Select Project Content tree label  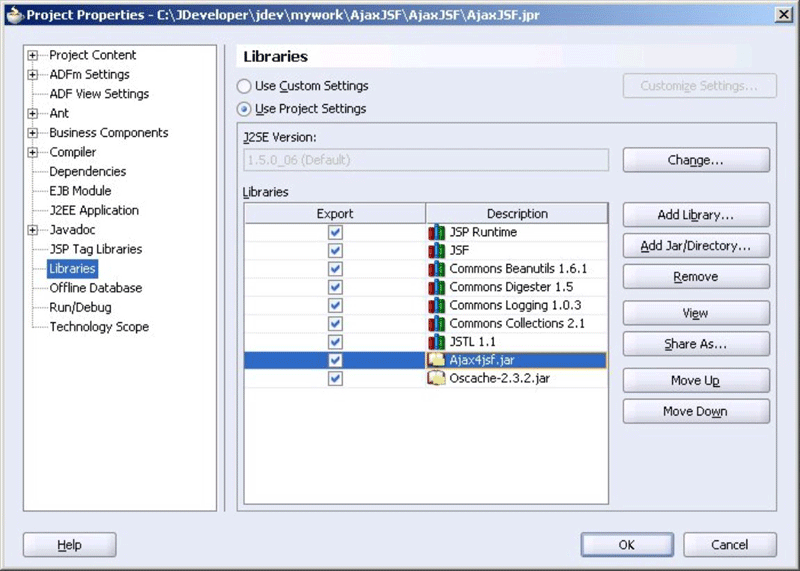(x=92, y=55)
